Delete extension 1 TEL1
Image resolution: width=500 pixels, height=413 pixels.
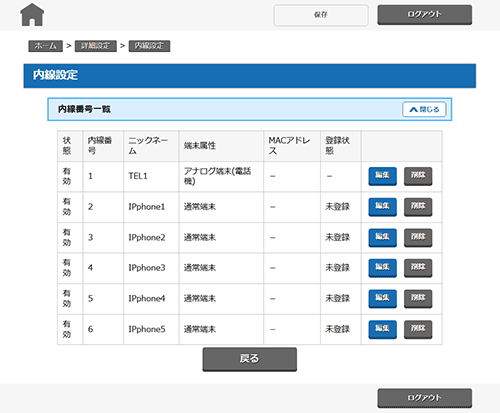click(x=418, y=176)
